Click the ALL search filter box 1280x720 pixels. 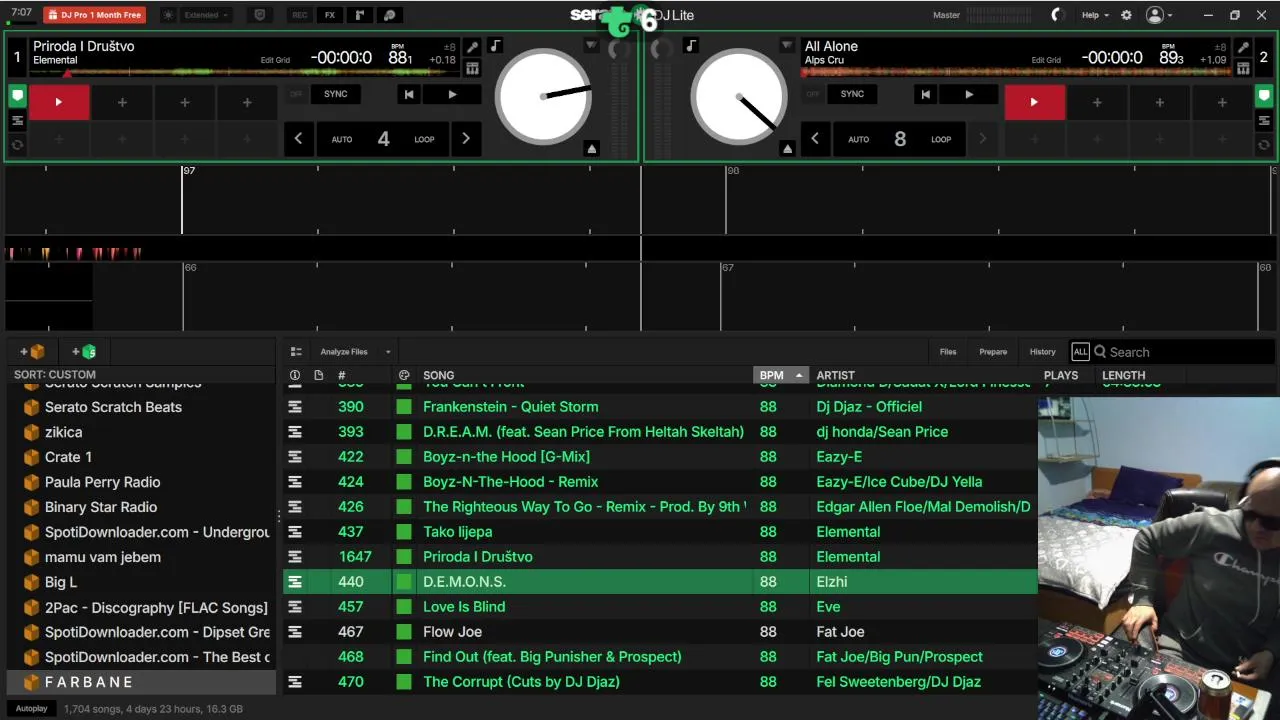coord(1080,352)
